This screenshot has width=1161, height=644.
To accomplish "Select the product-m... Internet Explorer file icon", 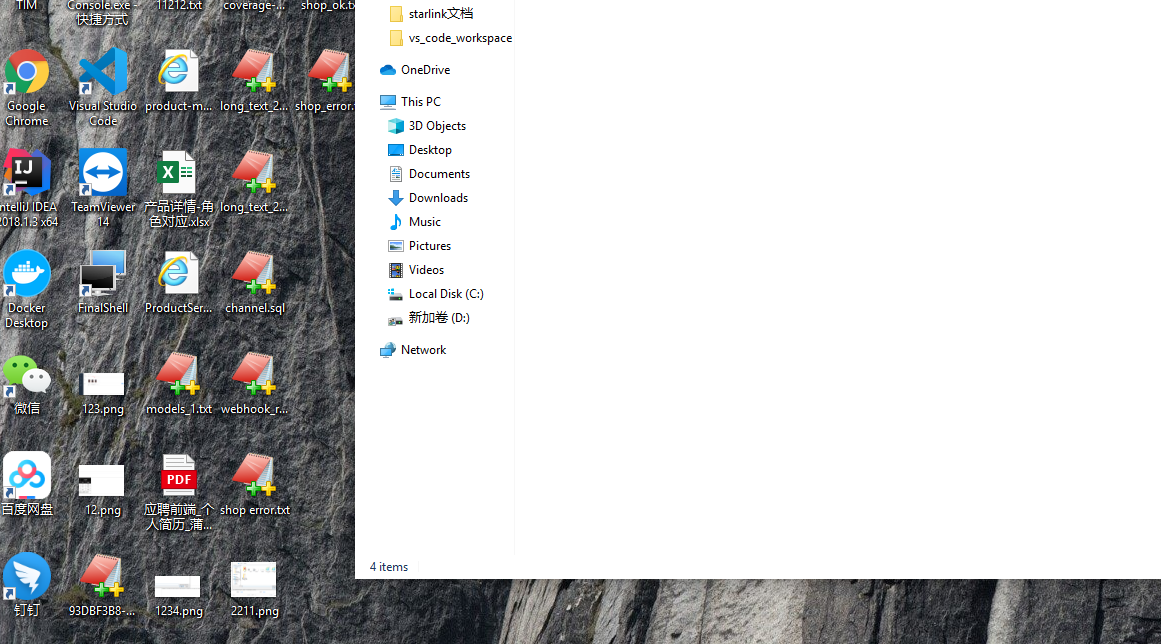I will [178, 80].
